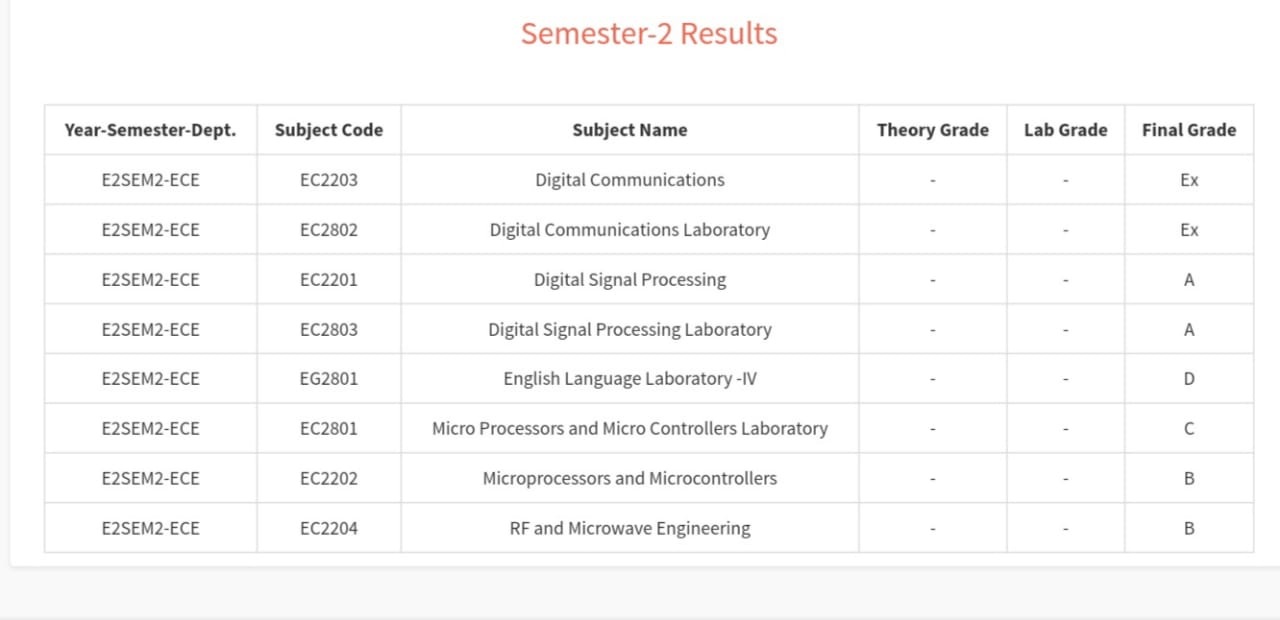Screen dimensions: 1280x620
Task: Select the Microprocessors and Microcontrollers subject name
Action: tap(630, 478)
